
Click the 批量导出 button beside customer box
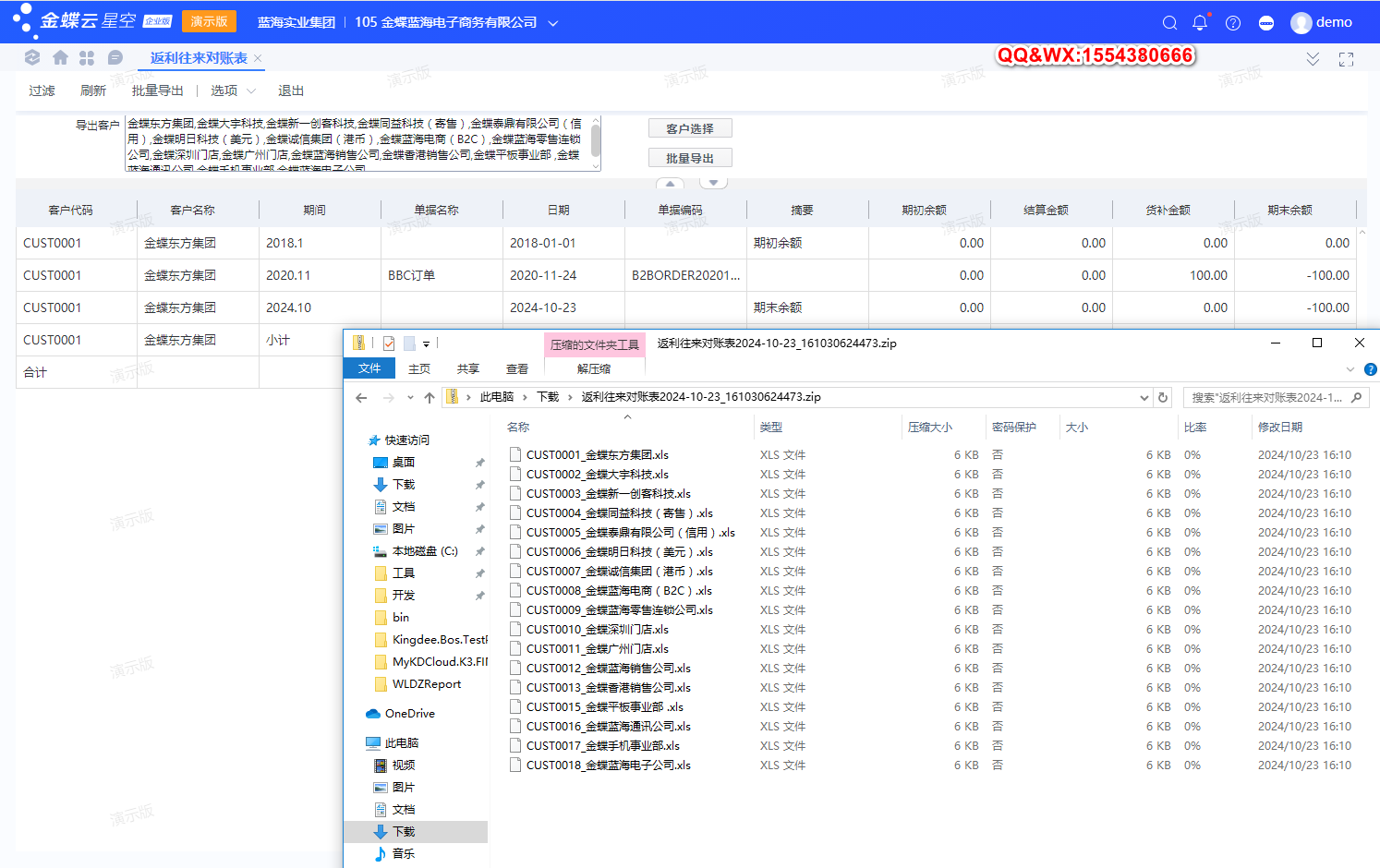click(690, 158)
